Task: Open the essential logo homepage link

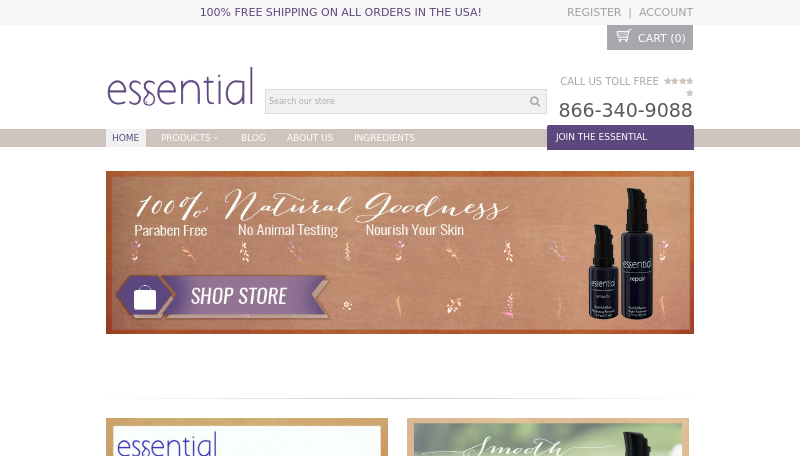Action: pyautogui.click(x=180, y=87)
